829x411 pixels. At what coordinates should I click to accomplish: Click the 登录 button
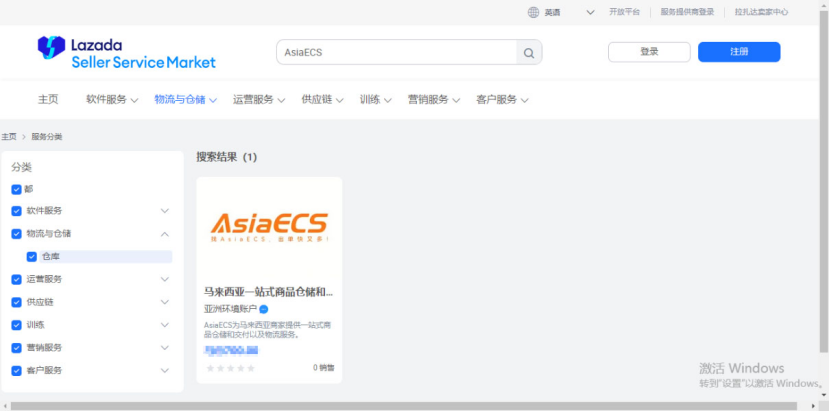pos(649,52)
